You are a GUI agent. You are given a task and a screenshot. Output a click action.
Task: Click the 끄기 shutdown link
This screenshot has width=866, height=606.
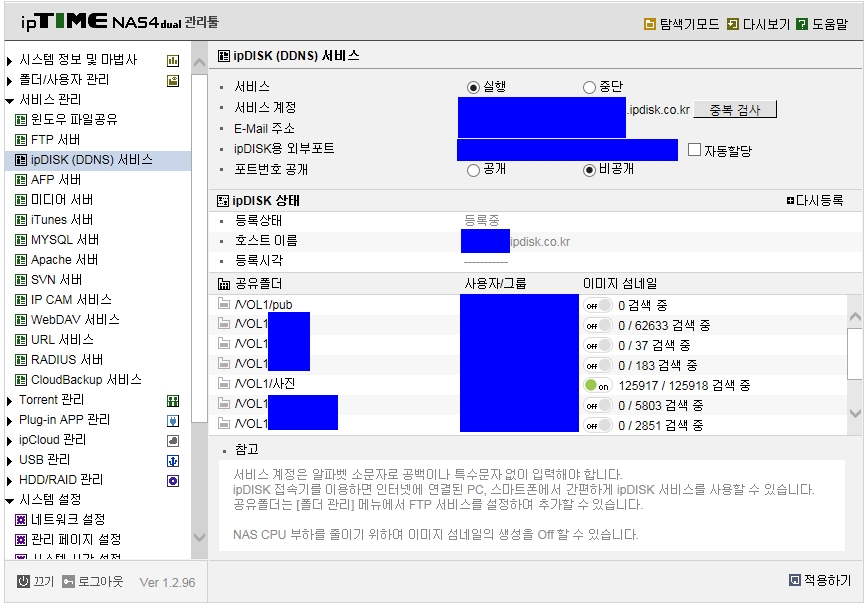pos(44,581)
